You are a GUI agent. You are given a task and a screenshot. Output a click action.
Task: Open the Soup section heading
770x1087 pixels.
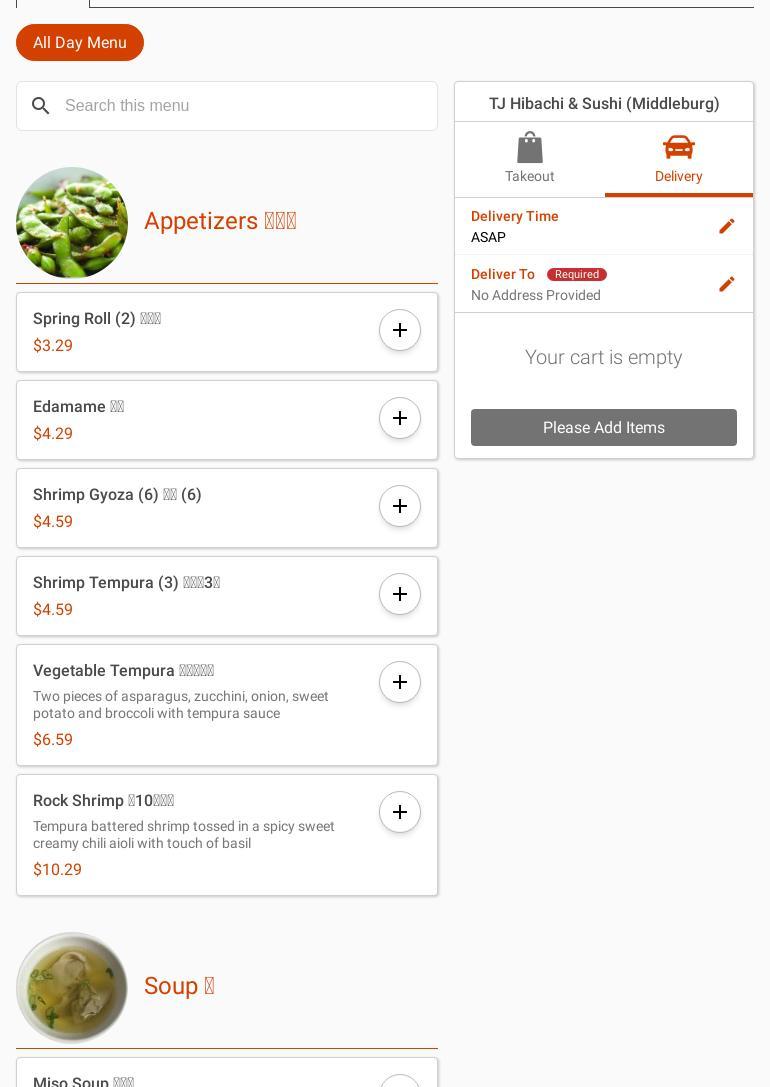coord(179,986)
